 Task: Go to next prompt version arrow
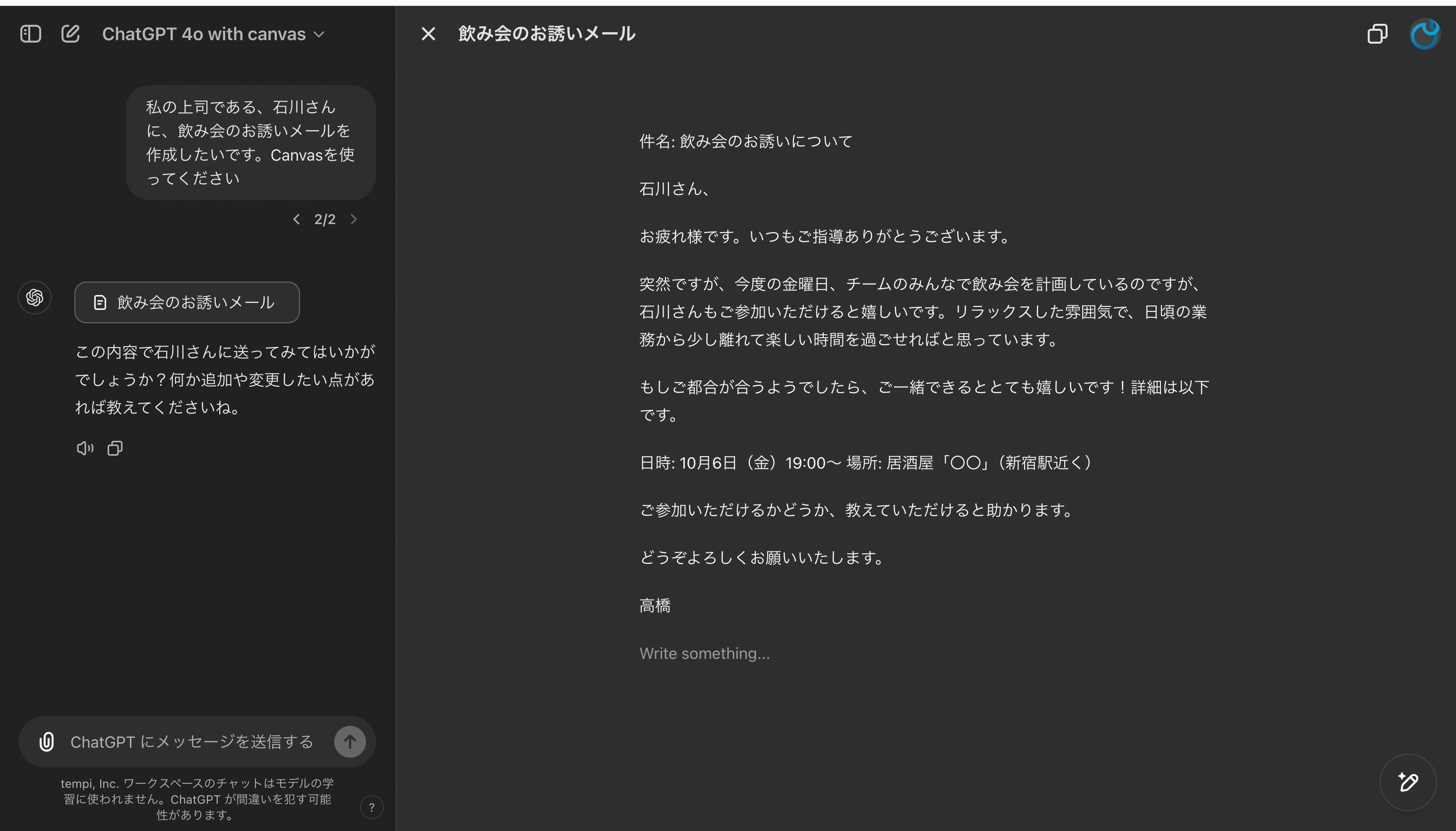[354, 219]
